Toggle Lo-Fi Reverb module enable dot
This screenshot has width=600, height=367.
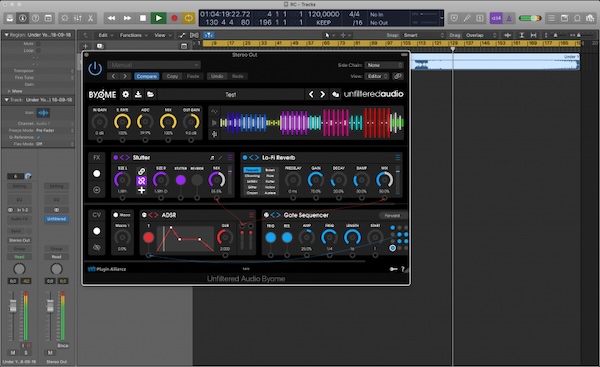click(x=245, y=157)
